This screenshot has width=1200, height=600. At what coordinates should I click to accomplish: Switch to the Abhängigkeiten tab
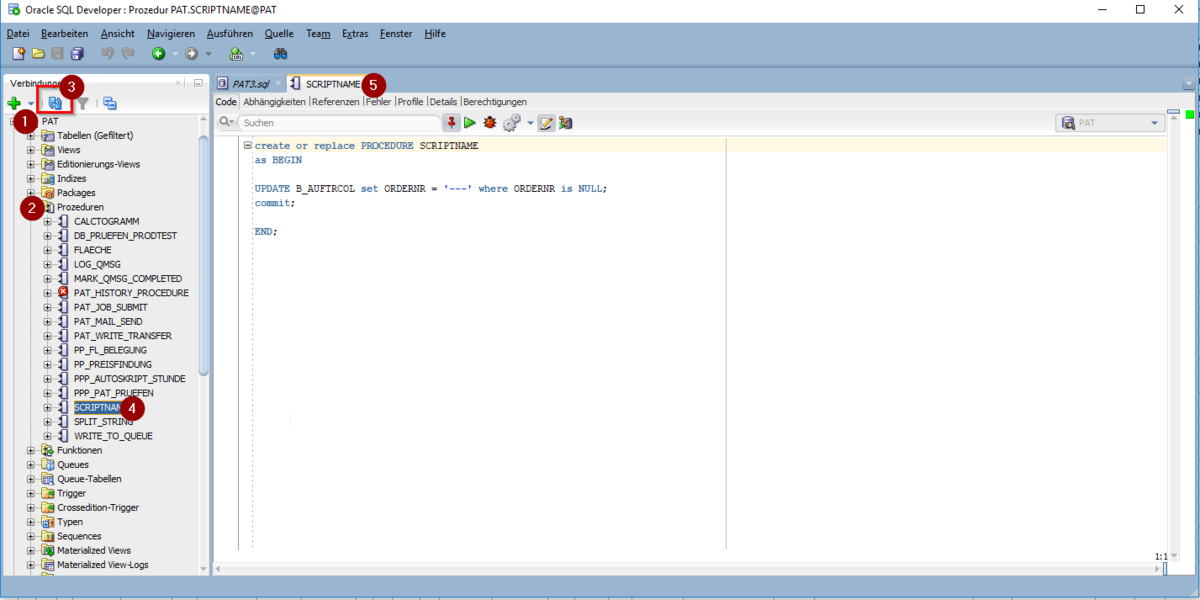[x=274, y=101]
